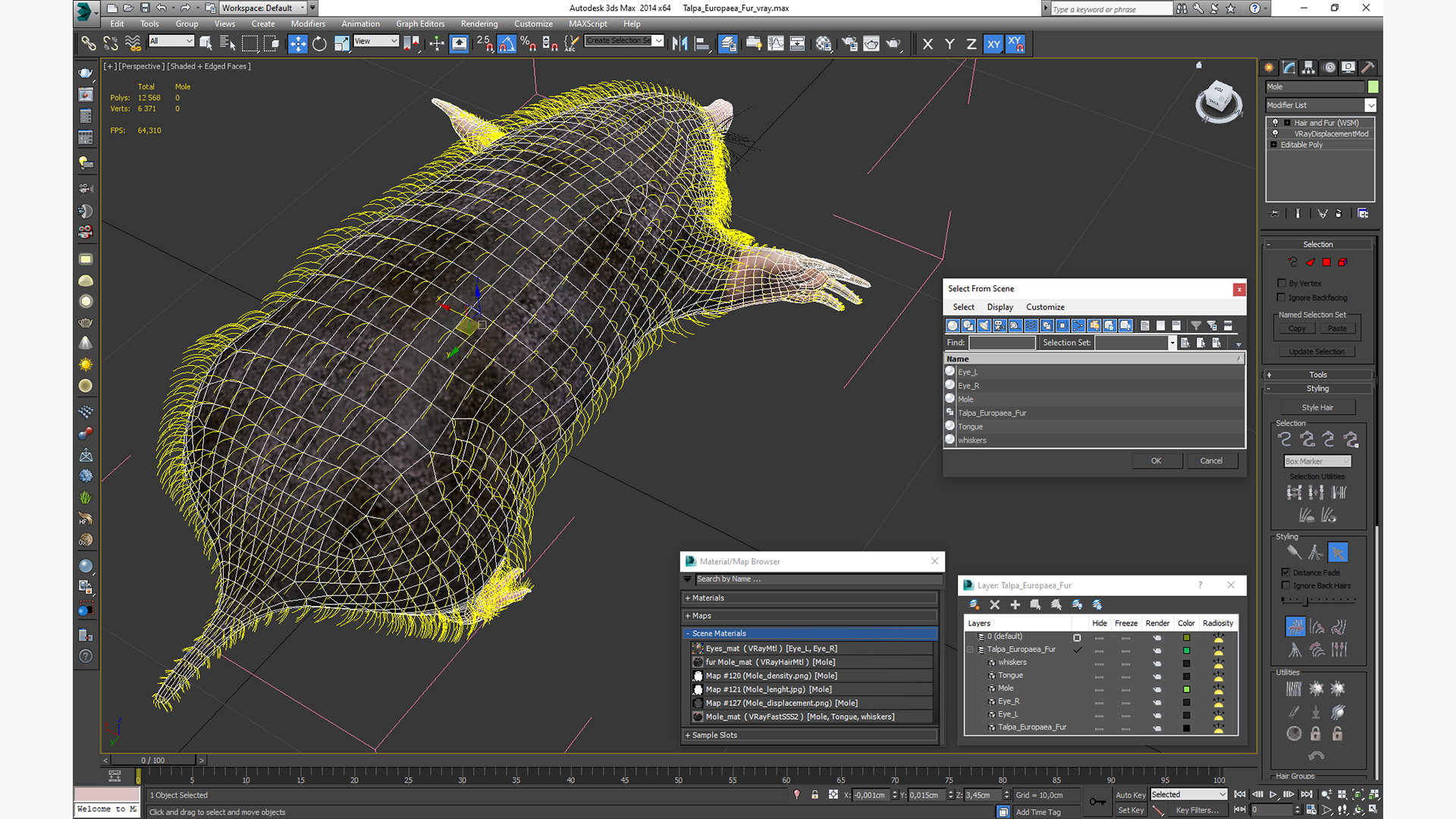The width and height of the screenshot is (1456, 819).
Task: Select the Select and Link chain icon
Action: [88, 44]
